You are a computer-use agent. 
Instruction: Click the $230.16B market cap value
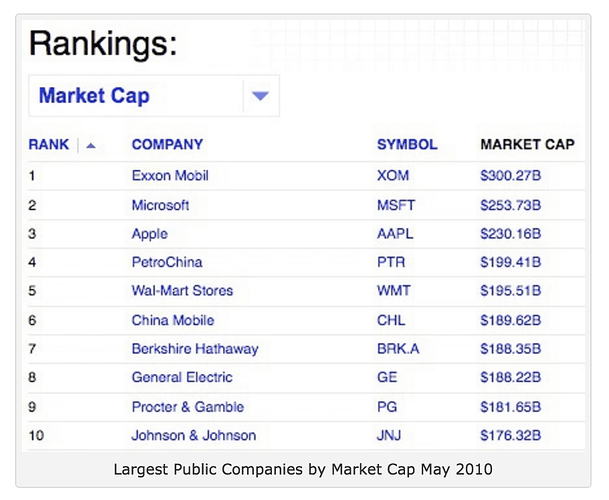pos(510,234)
